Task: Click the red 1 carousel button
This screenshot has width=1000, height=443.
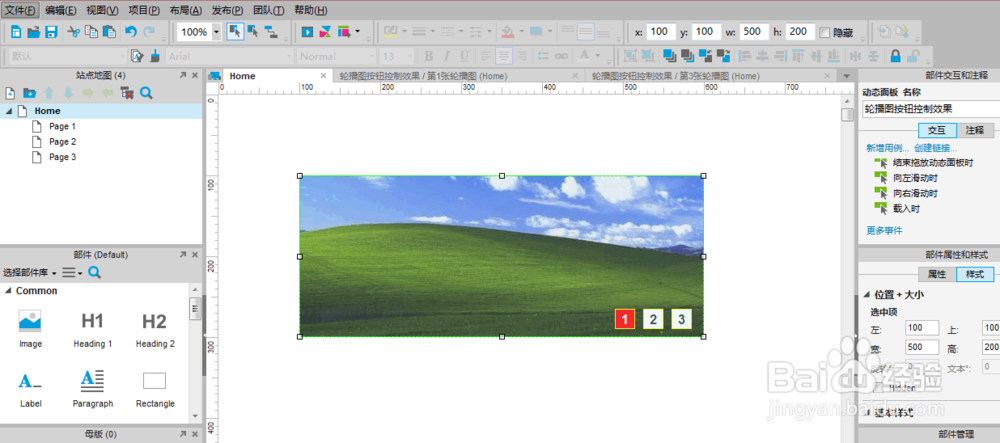Action: [625, 319]
